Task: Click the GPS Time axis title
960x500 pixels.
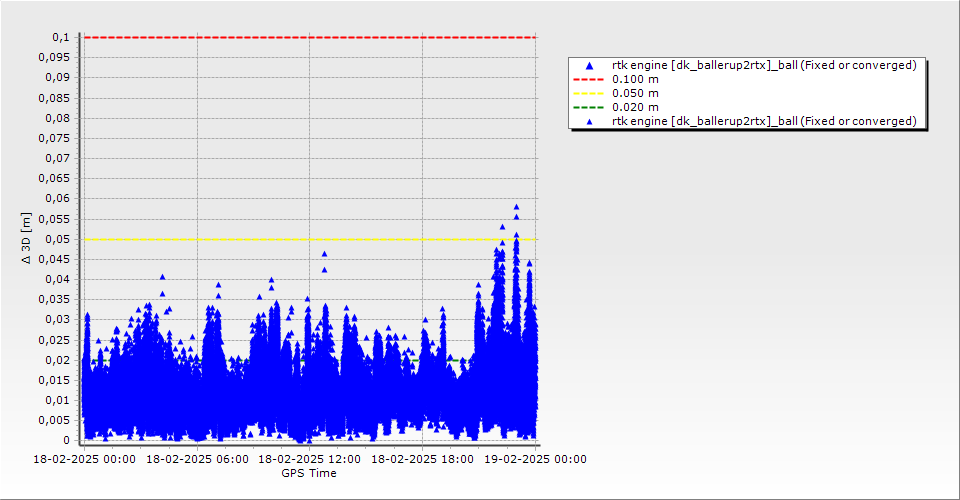Action: pyautogui.click(x=309, y=473)
